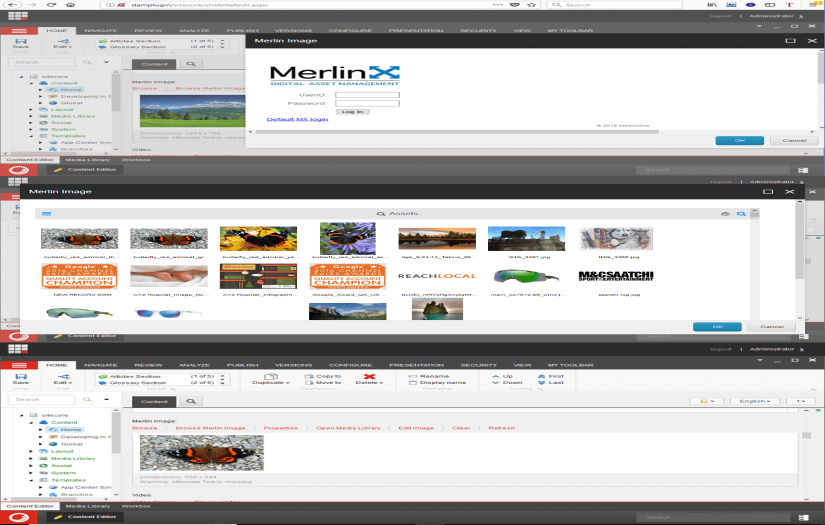This screenshot has width=825, height=525.
Task: Bookmark the page with the star icon
Action: (x=531, y=5)
